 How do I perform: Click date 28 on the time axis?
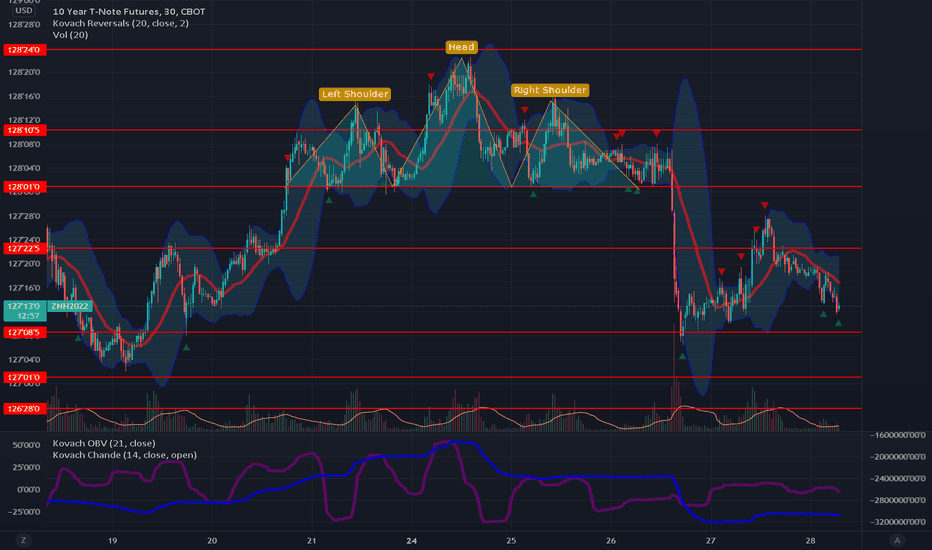(x=811, y=540)
